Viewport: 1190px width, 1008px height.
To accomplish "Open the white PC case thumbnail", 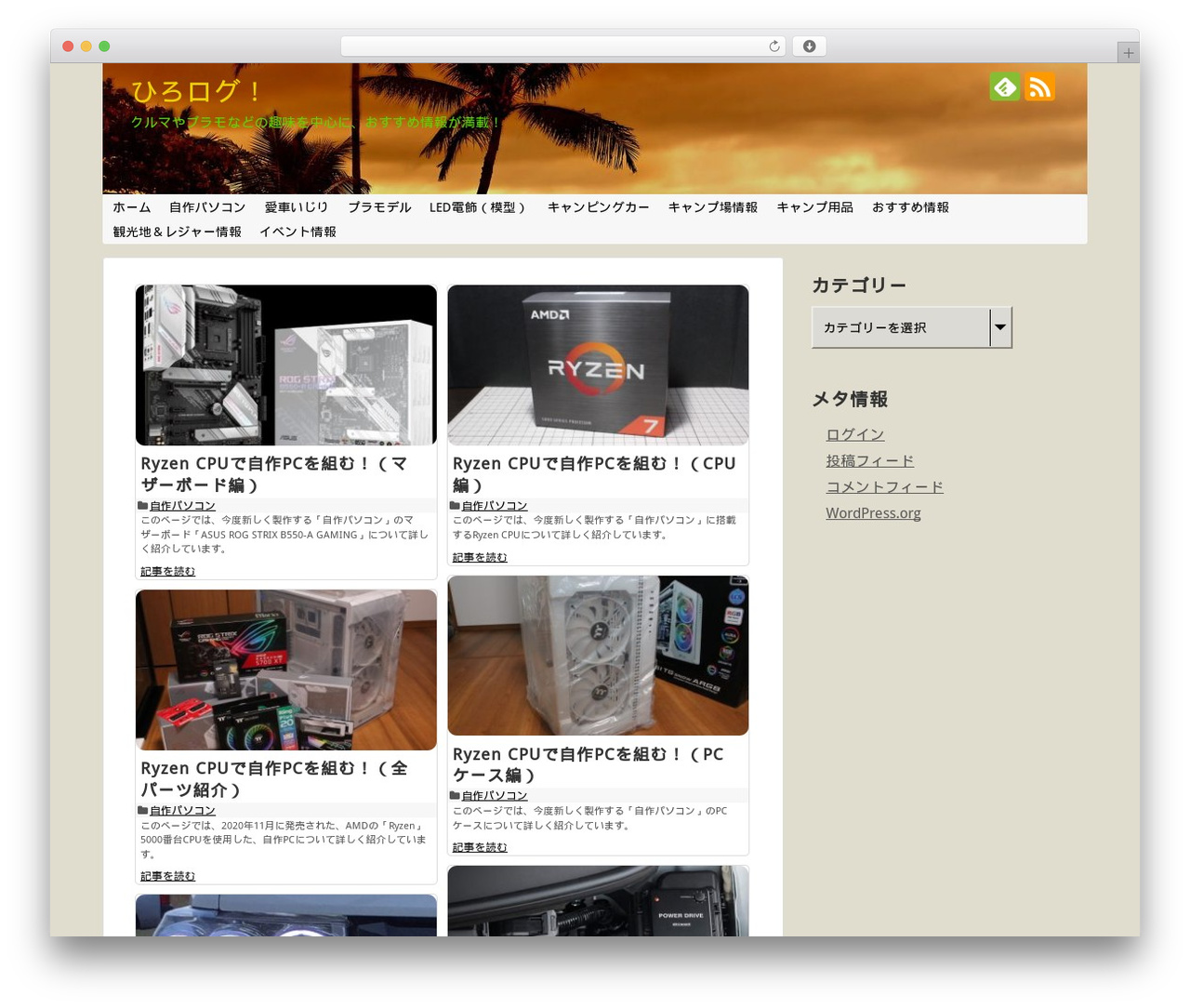I will pyautogui.click(x=598, y=656).
